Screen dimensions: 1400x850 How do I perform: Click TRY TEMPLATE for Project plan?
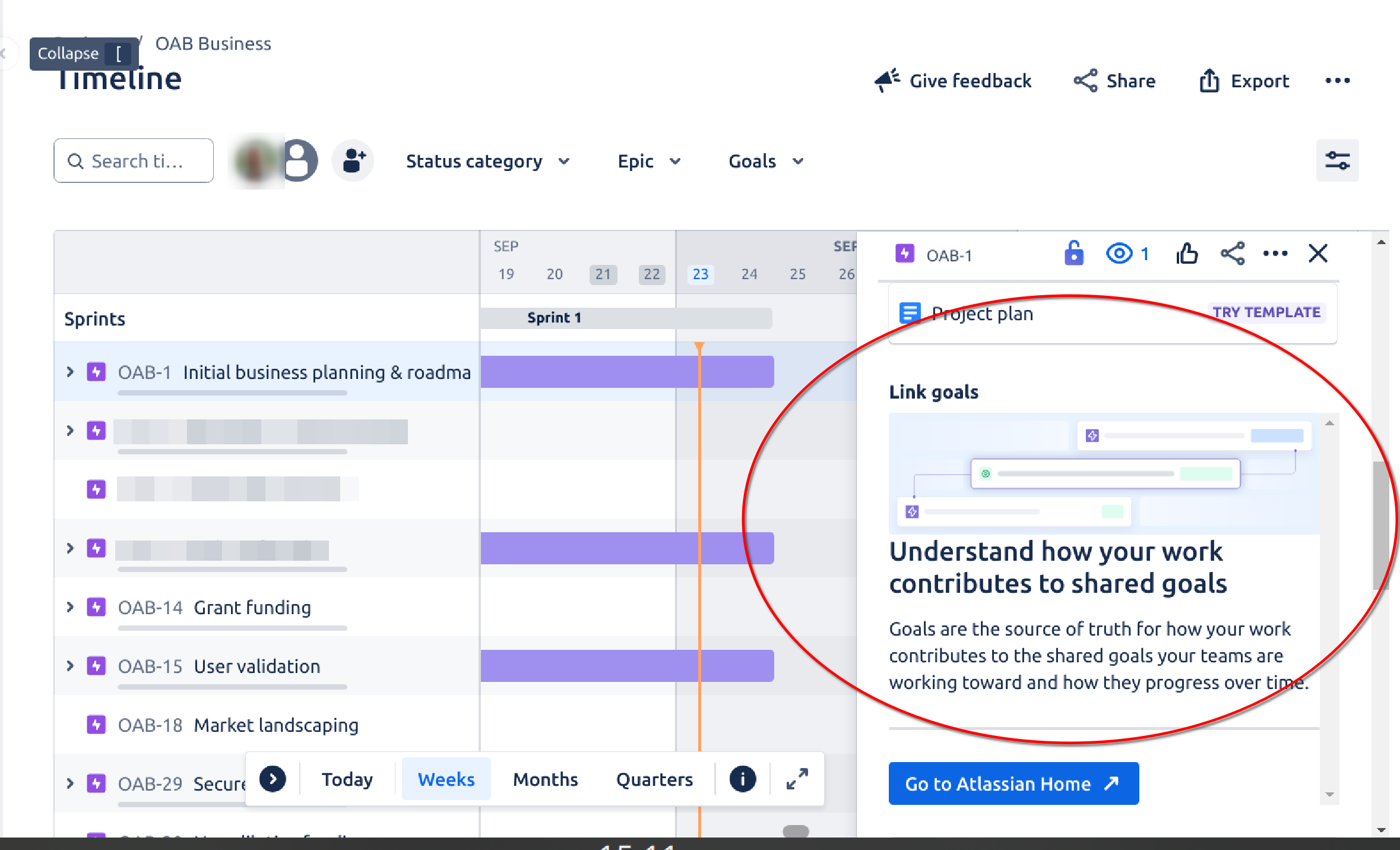tap(1266, 312)
